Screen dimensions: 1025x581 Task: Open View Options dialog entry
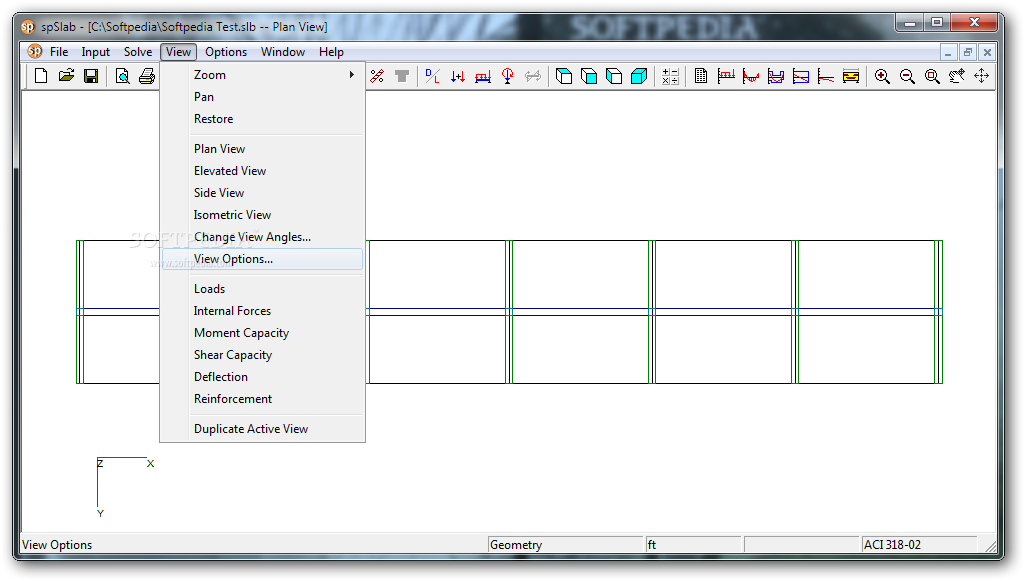coord(262,259)
